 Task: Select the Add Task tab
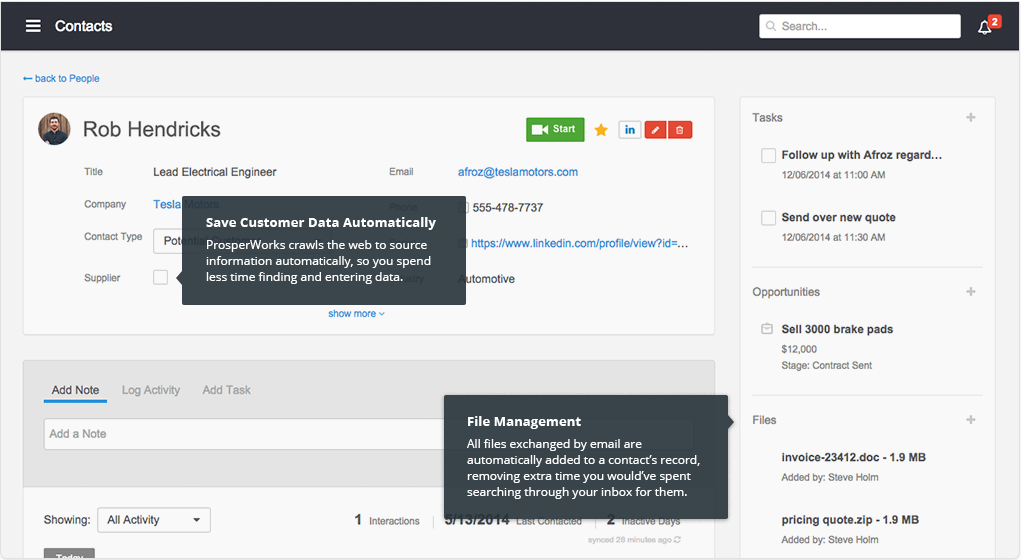click(226, 390)
